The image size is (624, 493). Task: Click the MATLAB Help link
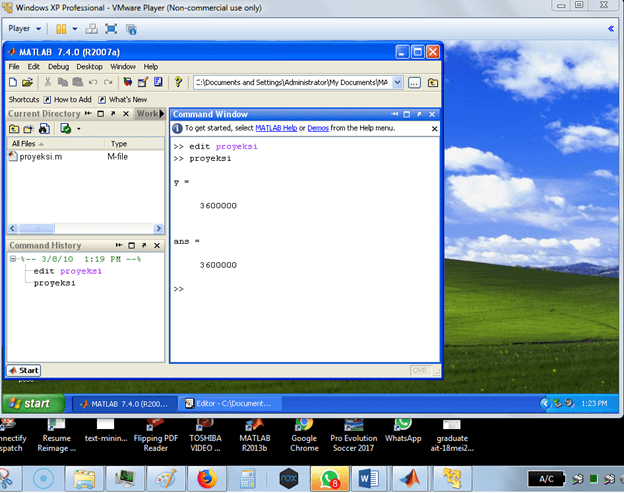point(275,128)
